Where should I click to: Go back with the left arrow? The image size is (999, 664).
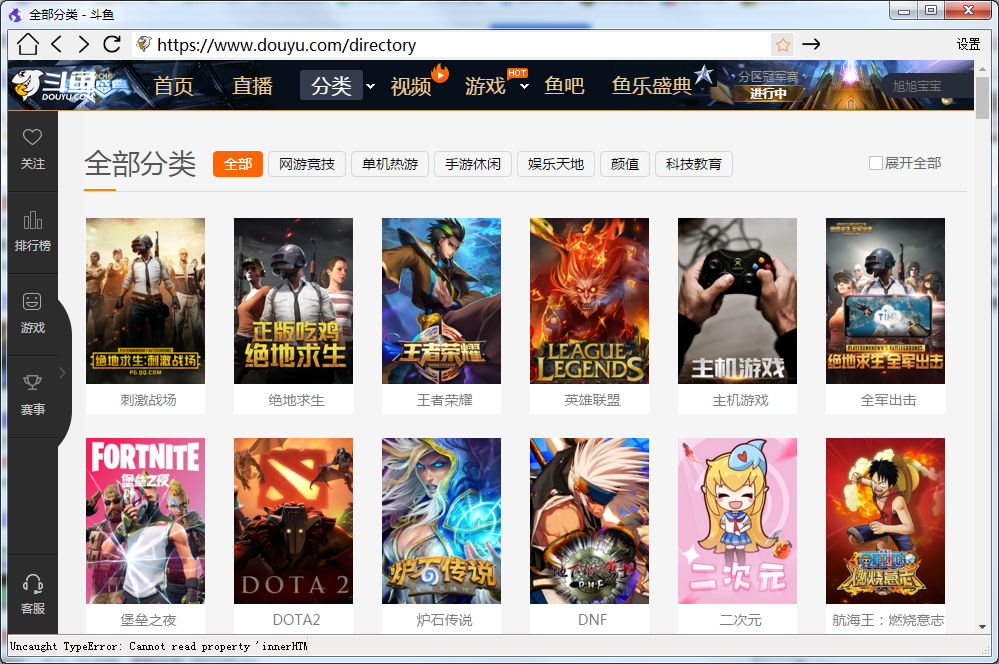pos(57,44)
